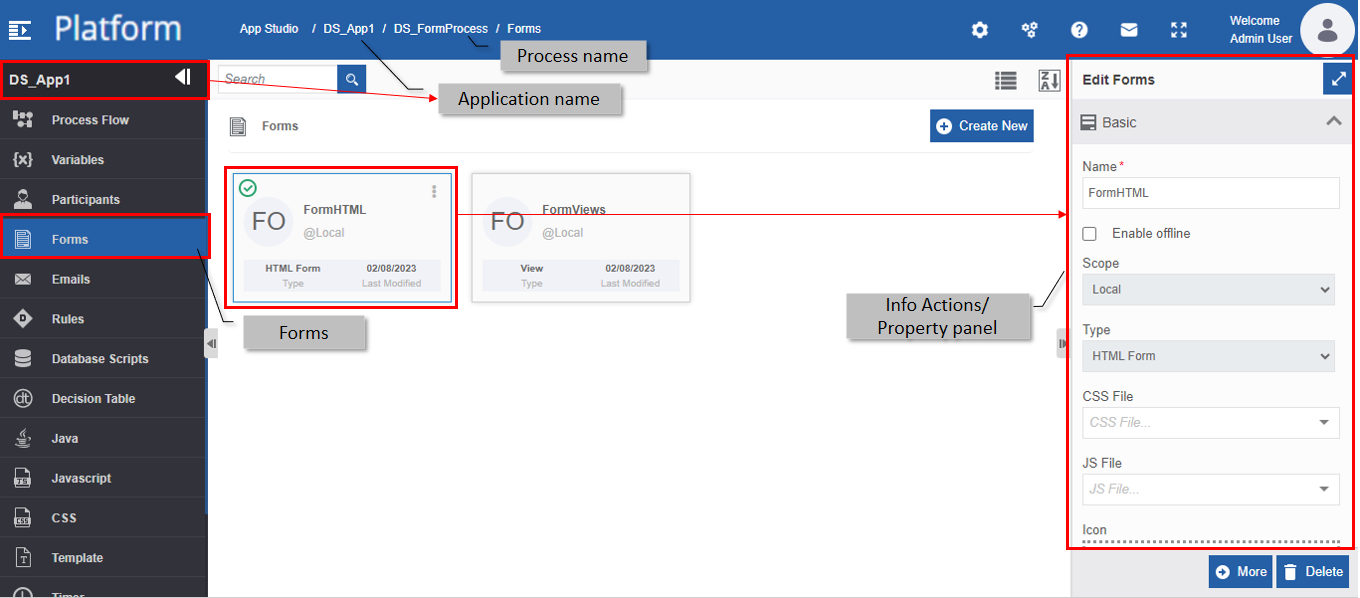1360x598 pixels.
Task: Click the Create New button
Action: pos(982,126)
